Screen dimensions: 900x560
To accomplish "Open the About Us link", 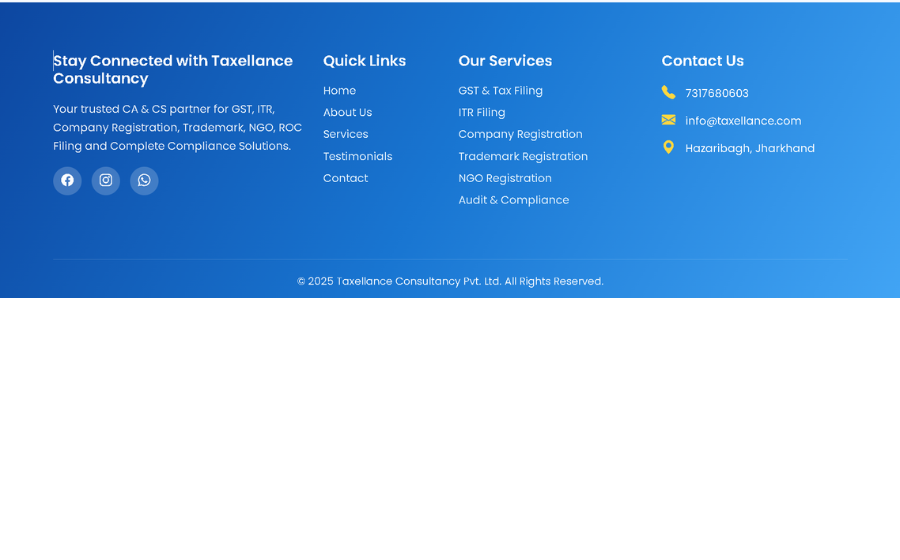I will [347, 113].
